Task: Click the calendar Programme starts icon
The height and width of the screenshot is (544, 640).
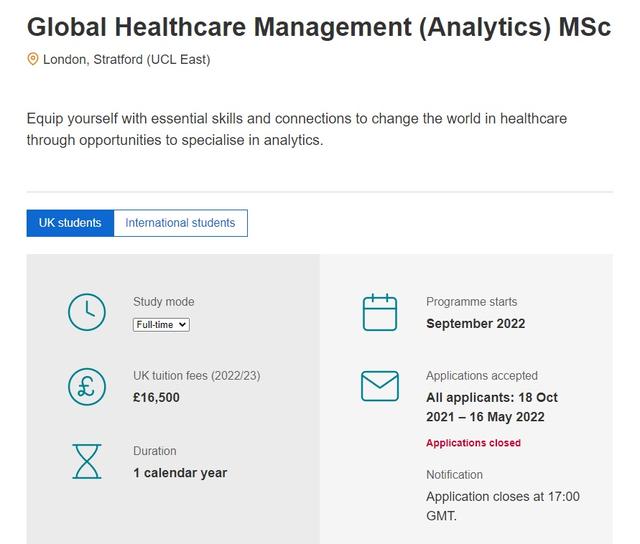Action: point(380,312)
